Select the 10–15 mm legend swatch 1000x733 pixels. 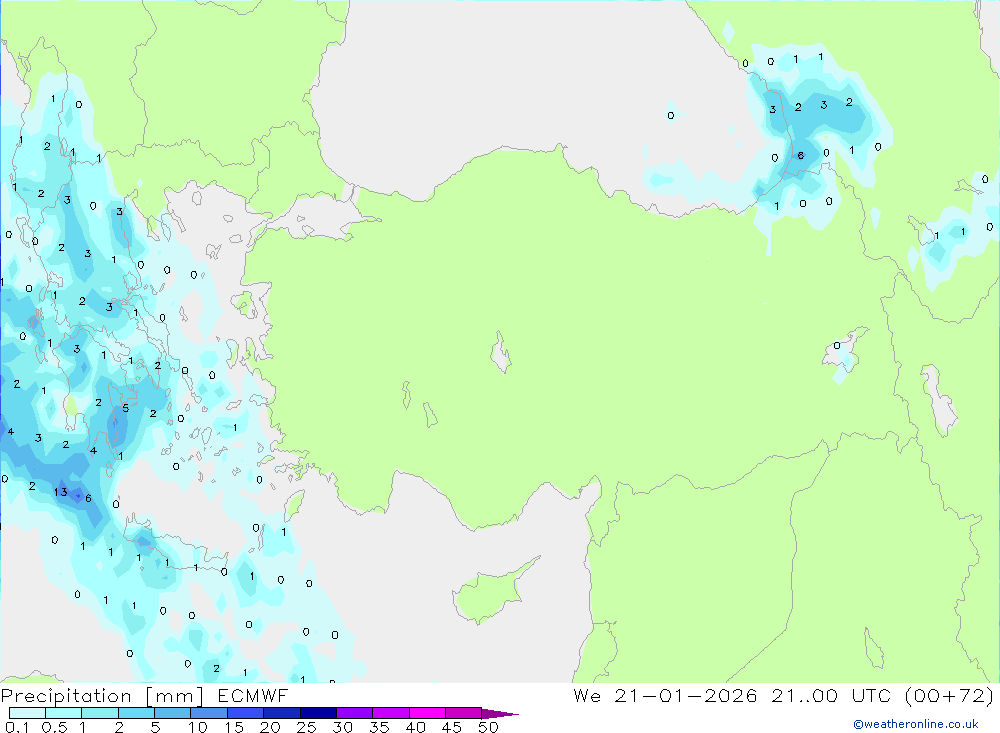coord(209,713)
